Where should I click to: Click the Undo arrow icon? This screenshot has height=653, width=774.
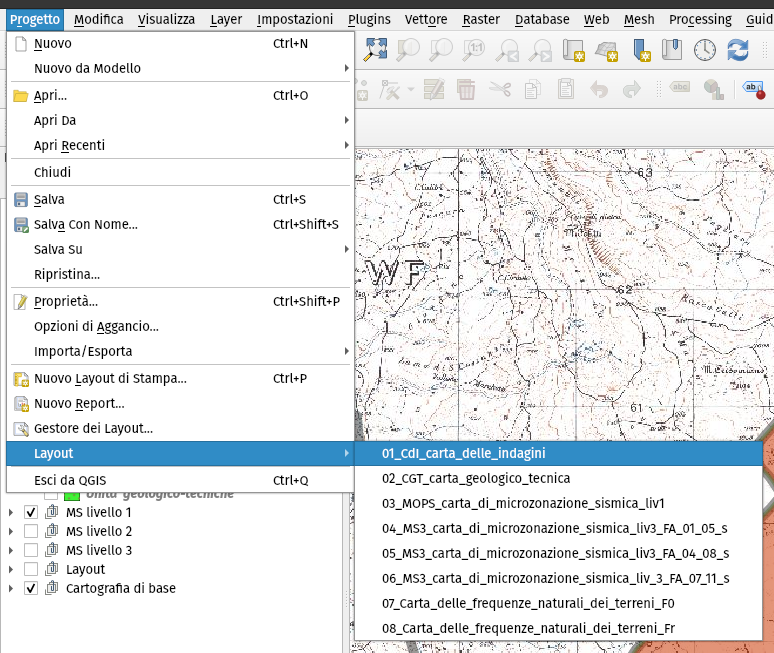[x=599, y=90]
